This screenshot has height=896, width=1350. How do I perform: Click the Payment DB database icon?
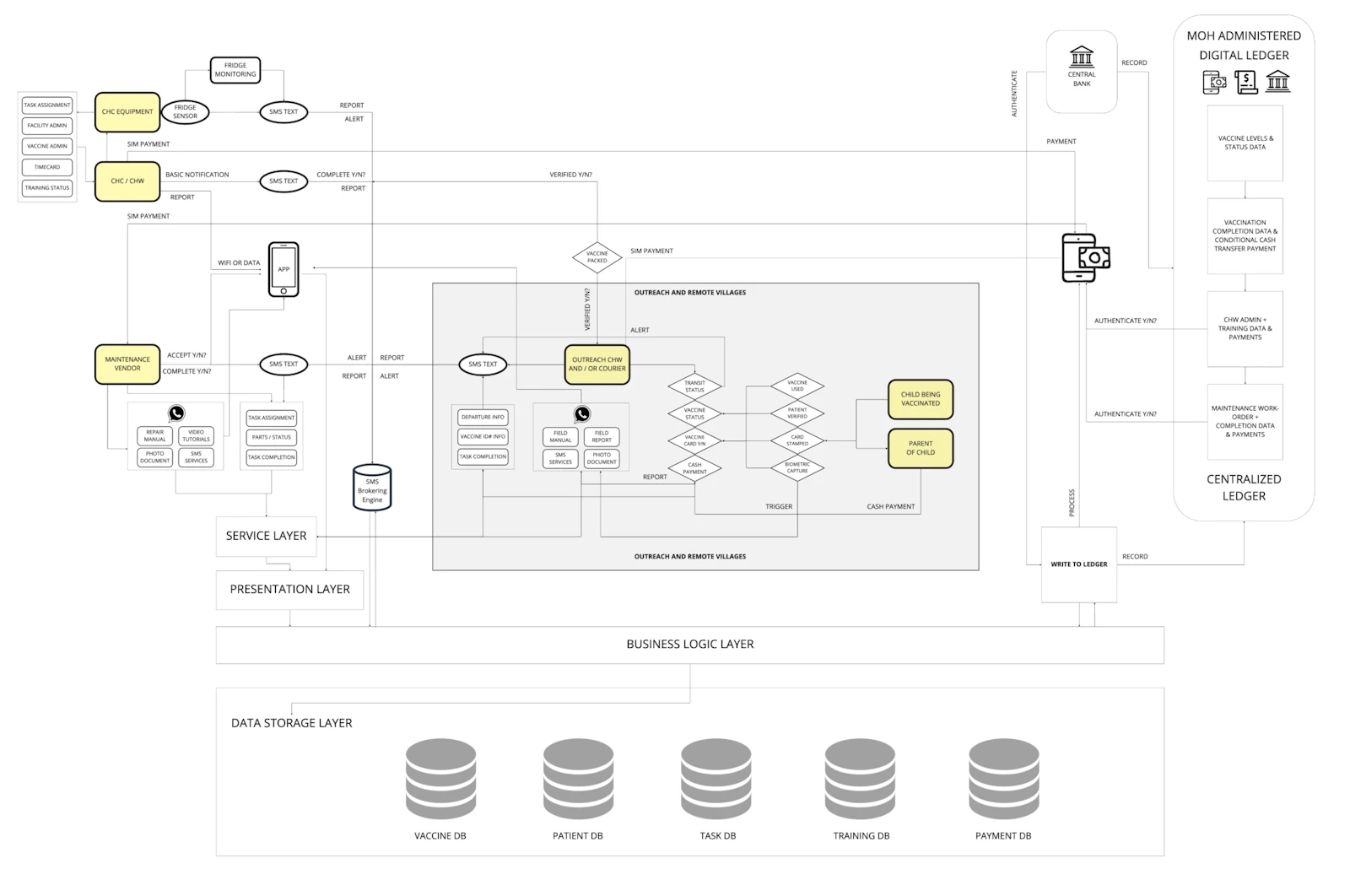pyautogui.click(x=1003, y=779)
